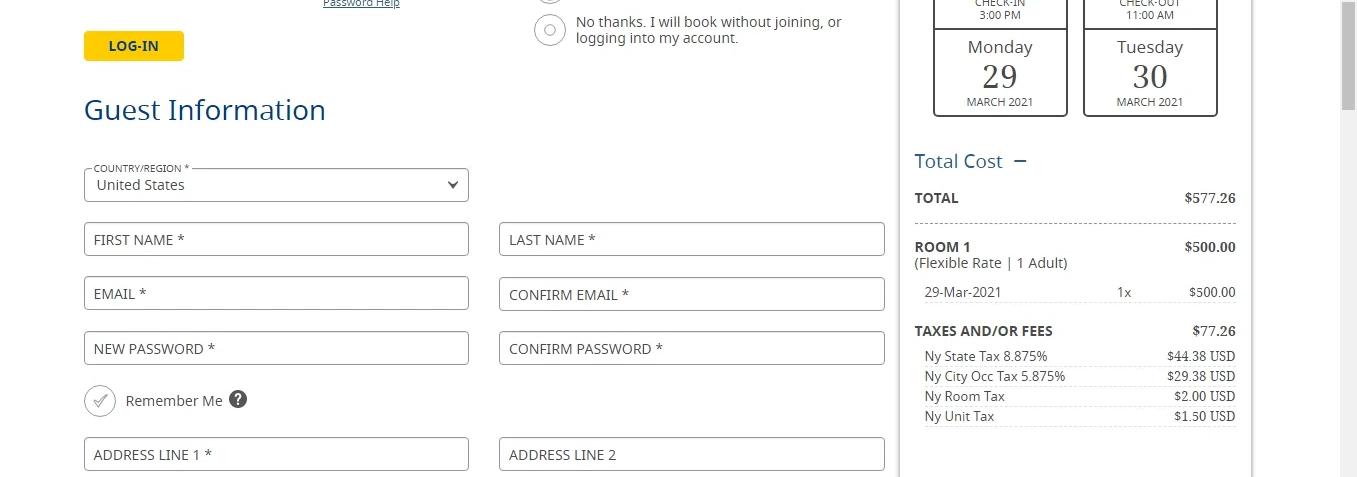Screen dimensions: 1357x477
Task: Click the New Password field
Action: point(276,348)
